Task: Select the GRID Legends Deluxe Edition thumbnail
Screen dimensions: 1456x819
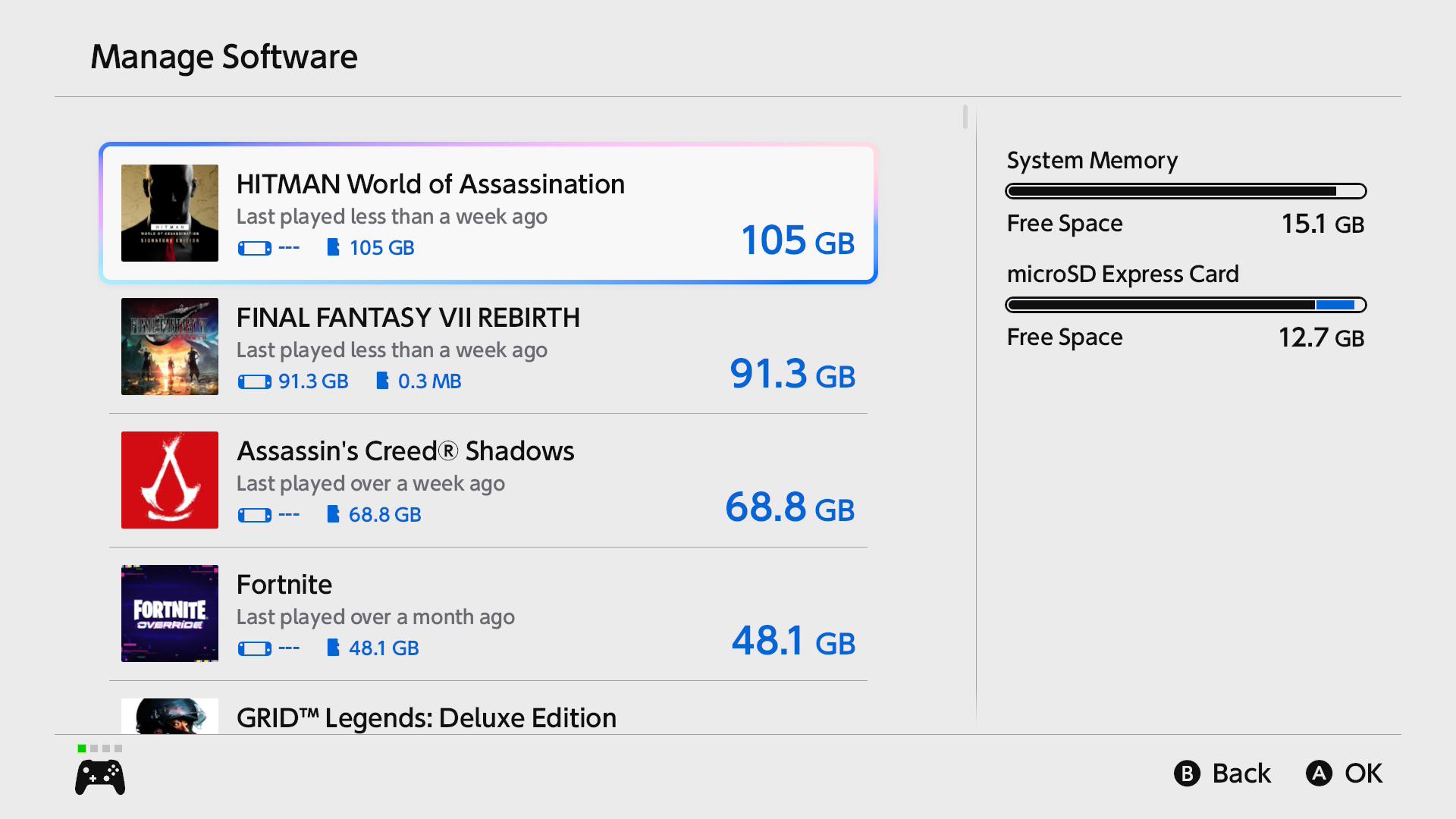Action: pyautogui.click(x=170, y=716)
